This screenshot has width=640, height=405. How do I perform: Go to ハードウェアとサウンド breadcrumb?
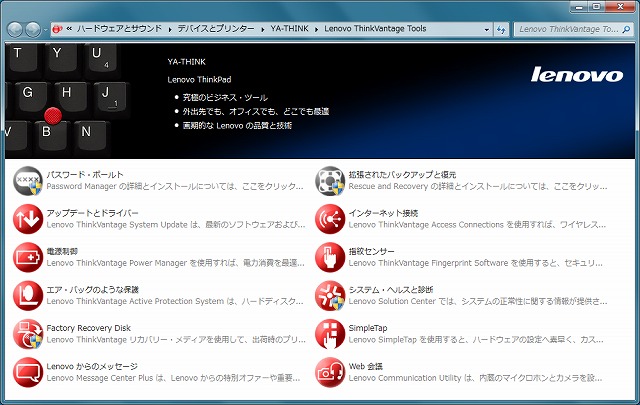[x=120, y=29]
